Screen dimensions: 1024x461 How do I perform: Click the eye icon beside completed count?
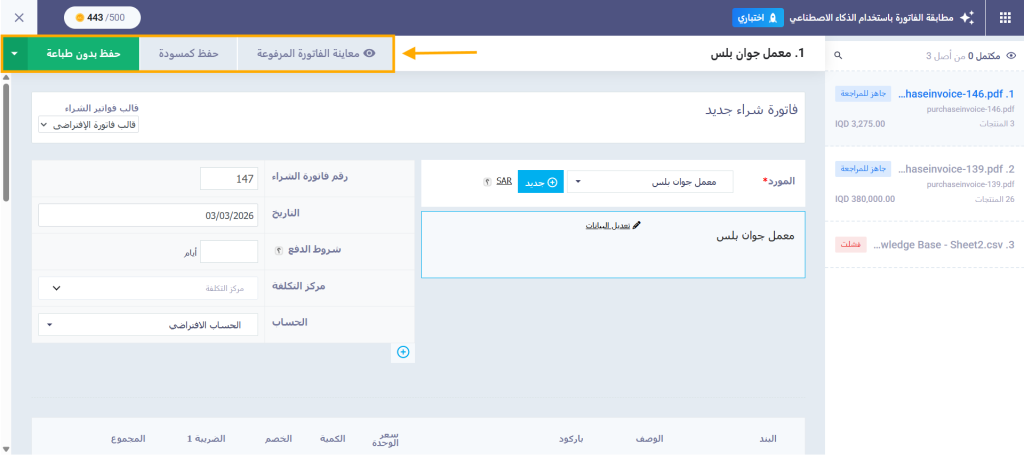click(1010, 56)
